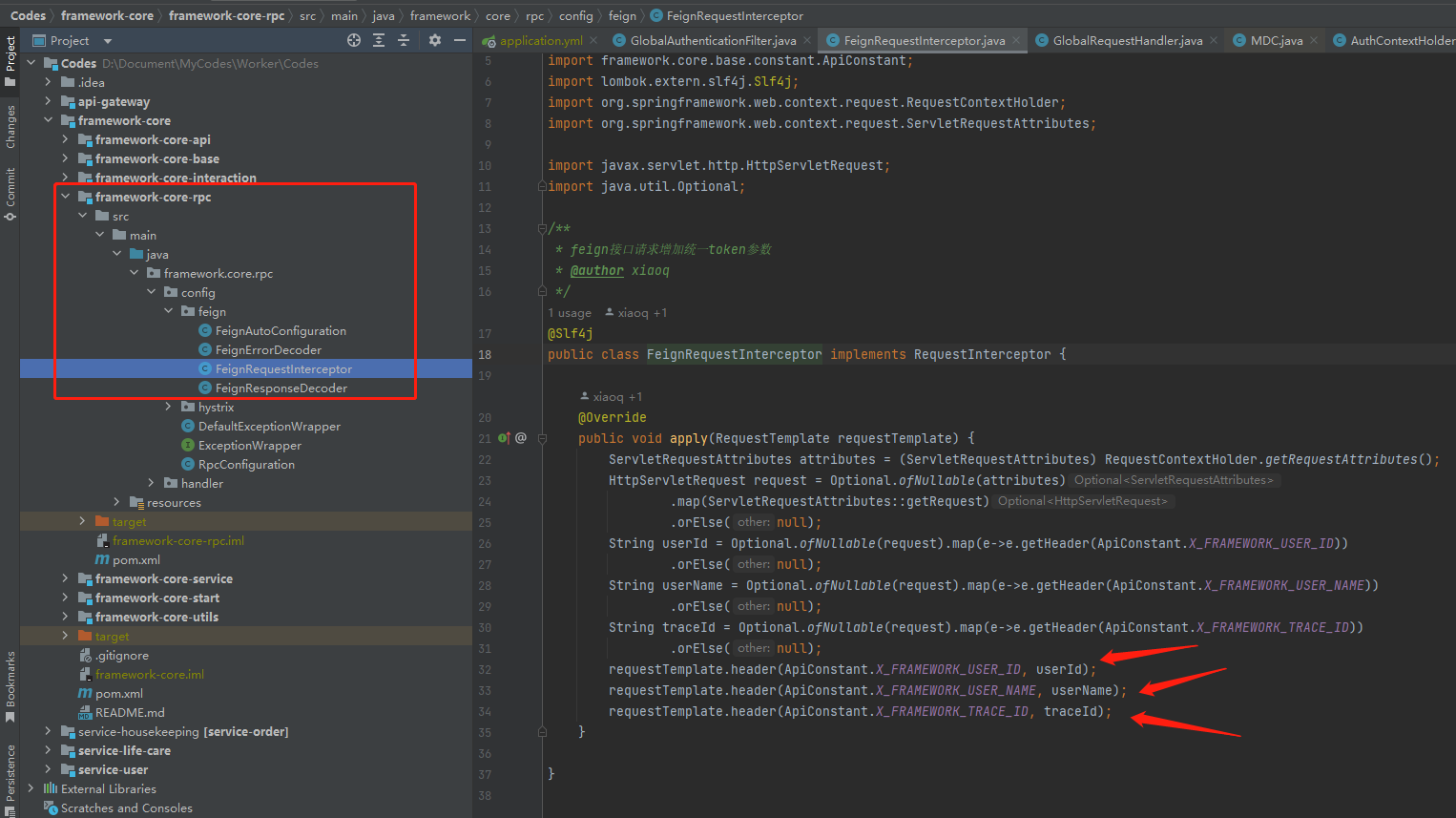The image size is (1456, 818).
Task: Select service-life-care module
Action: pos(124,751)
